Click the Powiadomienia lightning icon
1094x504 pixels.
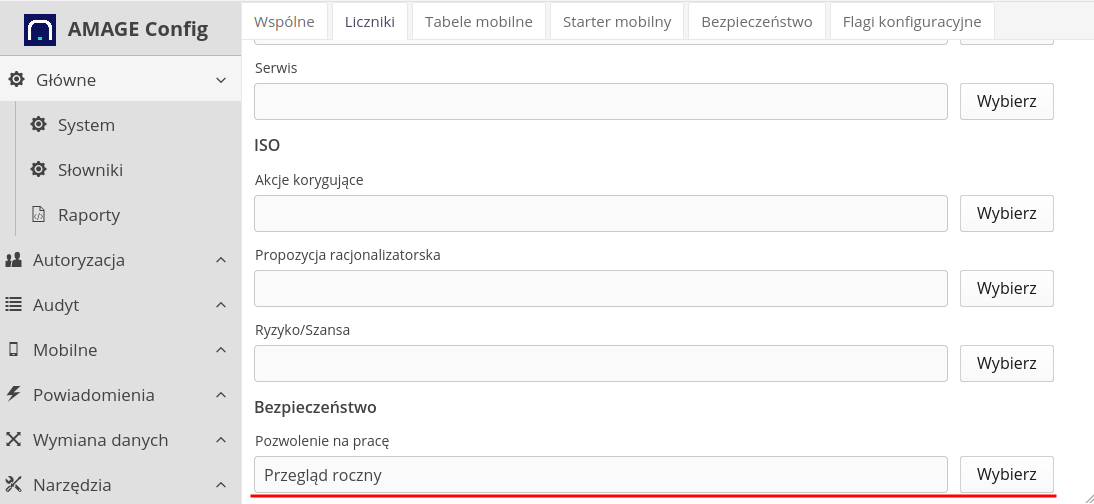[14, 395]
